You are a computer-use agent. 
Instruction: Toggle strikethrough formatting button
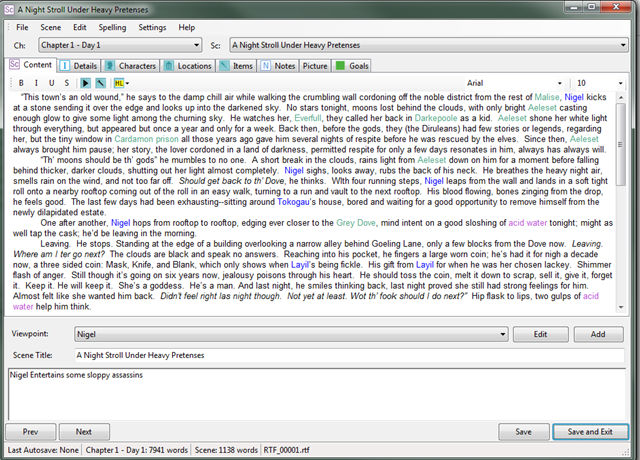tap(67, 83)
